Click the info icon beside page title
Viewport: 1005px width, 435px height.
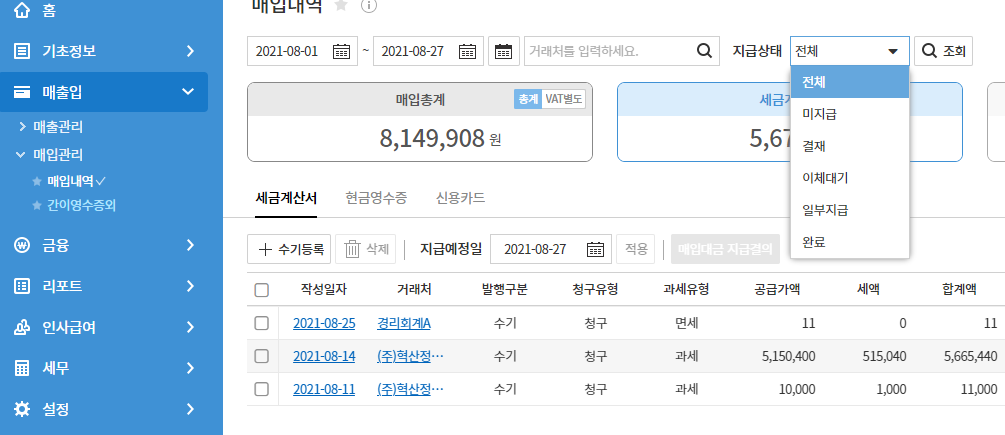point(368,5)
